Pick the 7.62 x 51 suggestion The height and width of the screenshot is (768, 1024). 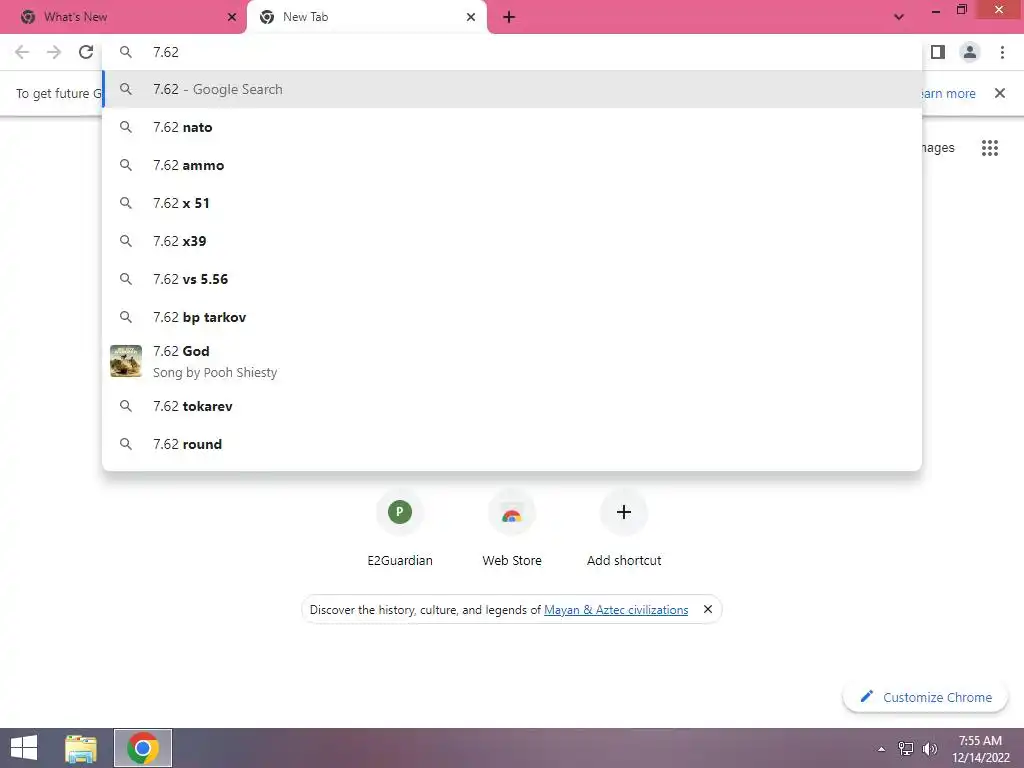point(512,203)
